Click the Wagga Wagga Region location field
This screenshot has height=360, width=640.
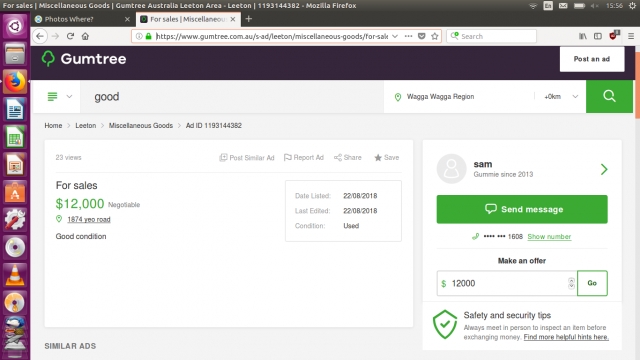point(459,97)
